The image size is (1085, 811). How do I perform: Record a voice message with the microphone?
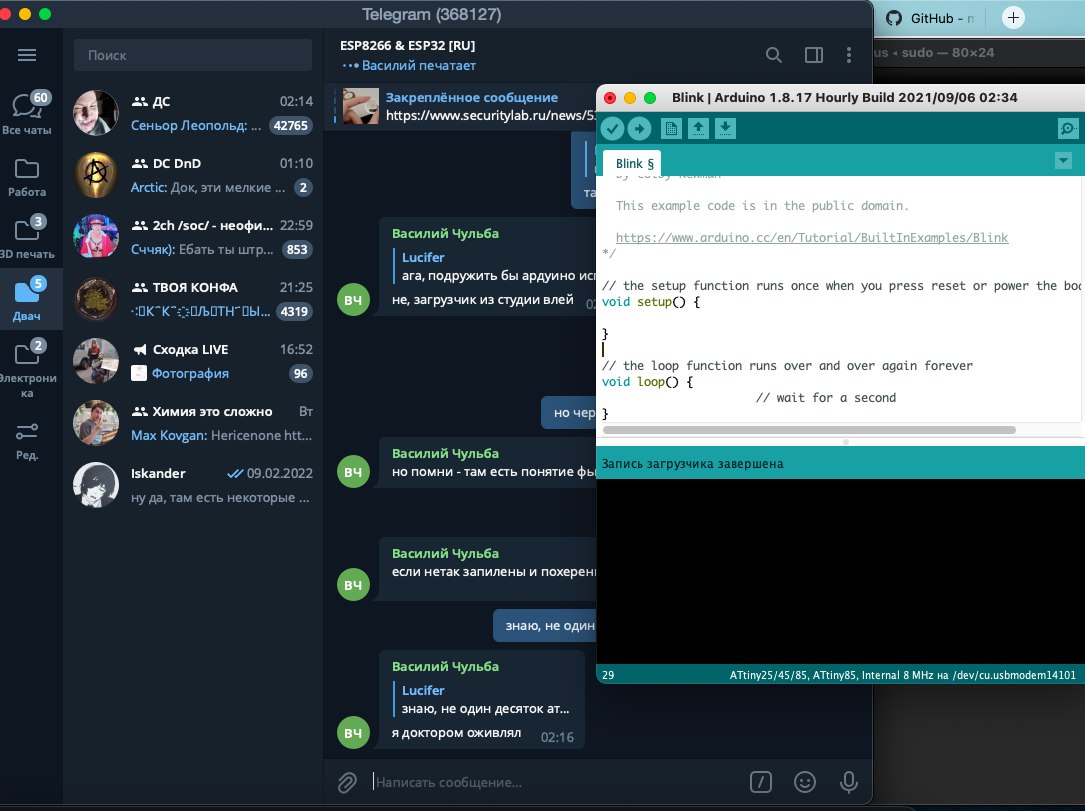848,782
